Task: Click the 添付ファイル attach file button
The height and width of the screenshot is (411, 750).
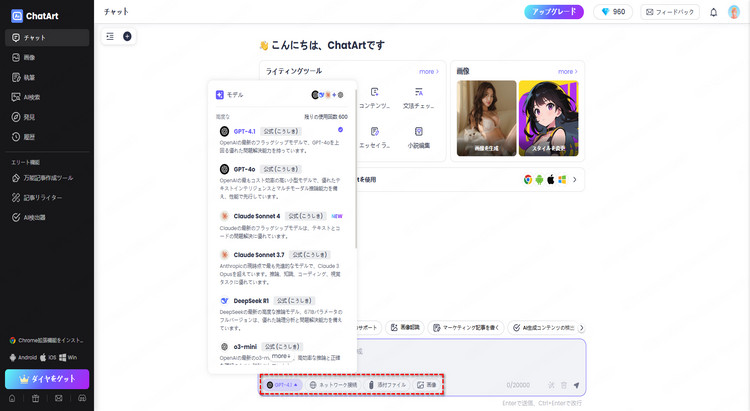Action: point(387,385)
